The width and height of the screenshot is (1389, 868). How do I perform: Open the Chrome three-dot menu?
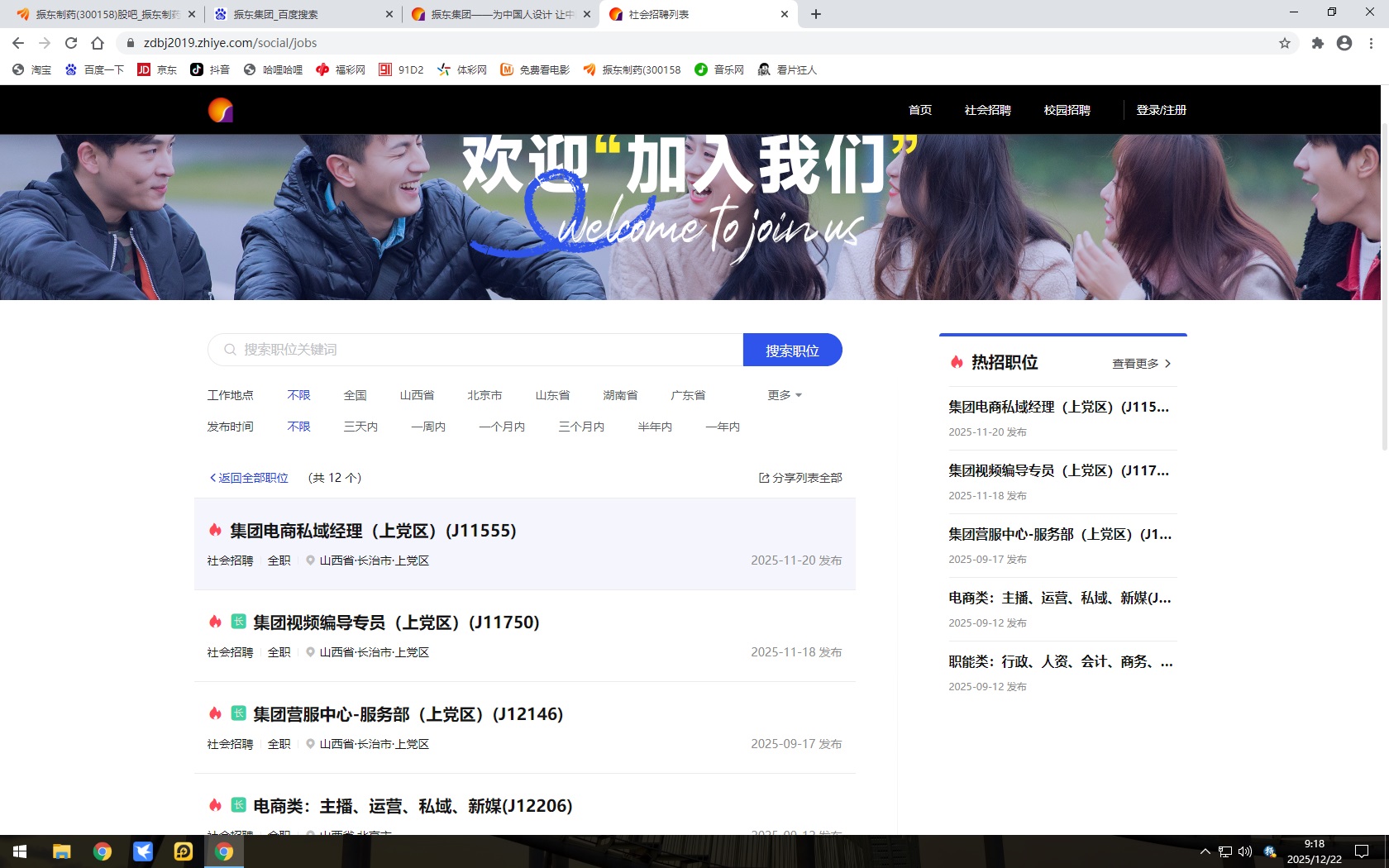(1371, 43)
